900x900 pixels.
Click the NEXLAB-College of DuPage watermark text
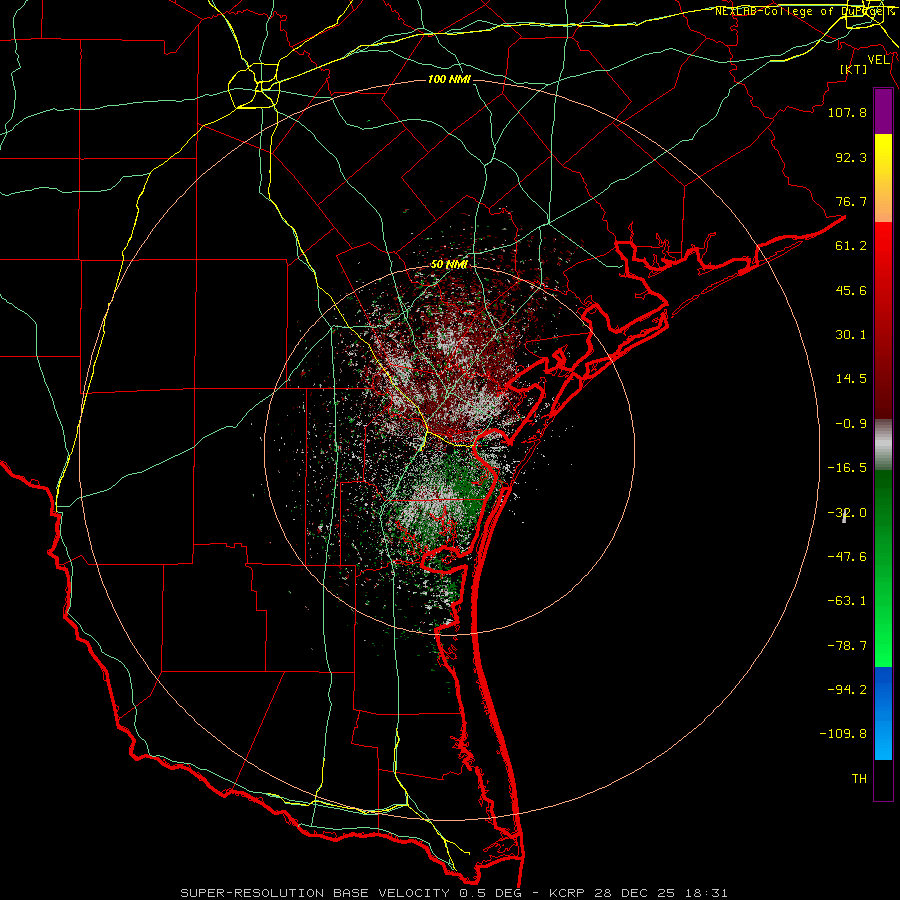804,11
